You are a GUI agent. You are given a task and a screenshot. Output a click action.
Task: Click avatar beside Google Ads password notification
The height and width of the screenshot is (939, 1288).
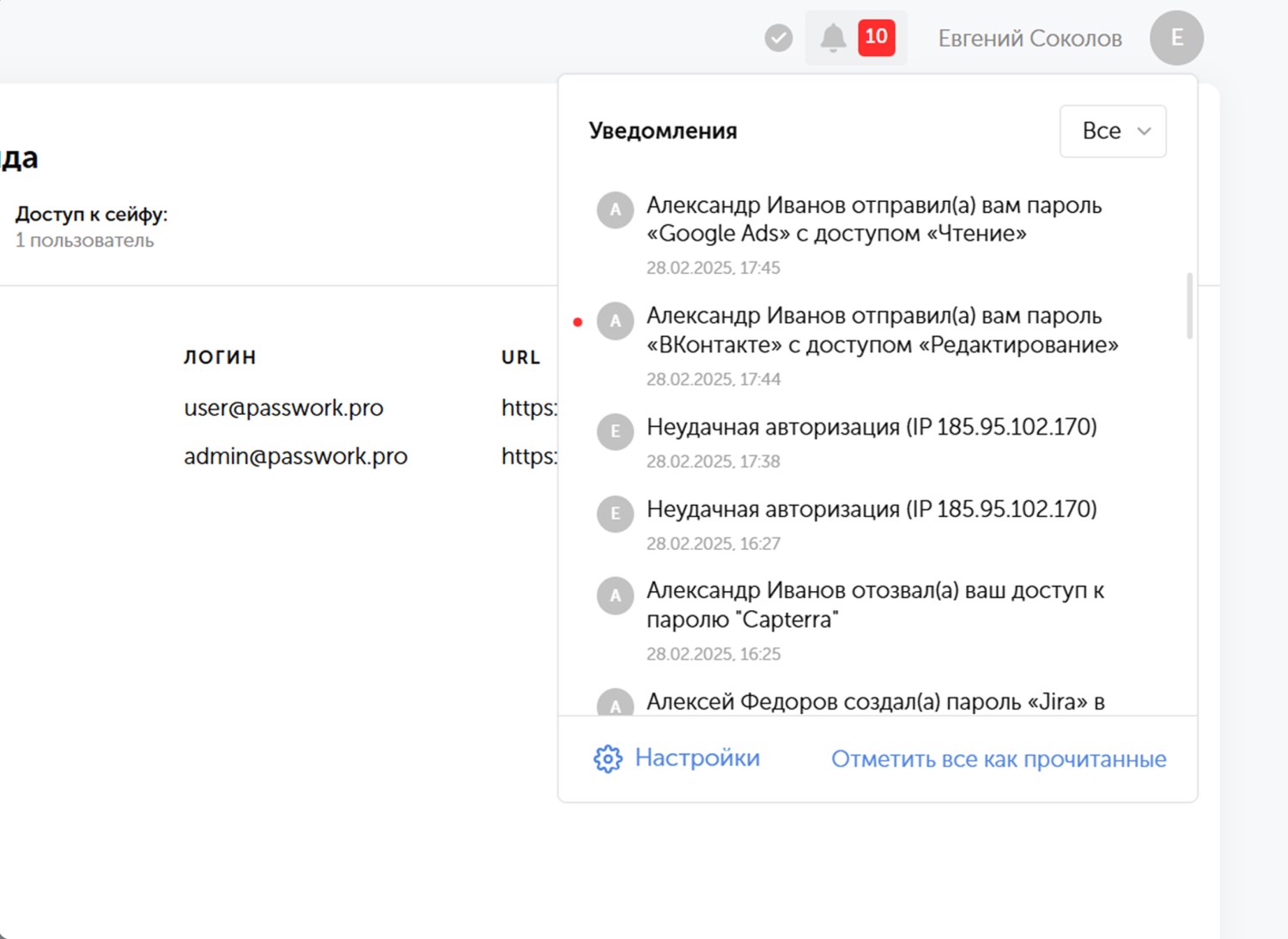click(x=616, y=210)
